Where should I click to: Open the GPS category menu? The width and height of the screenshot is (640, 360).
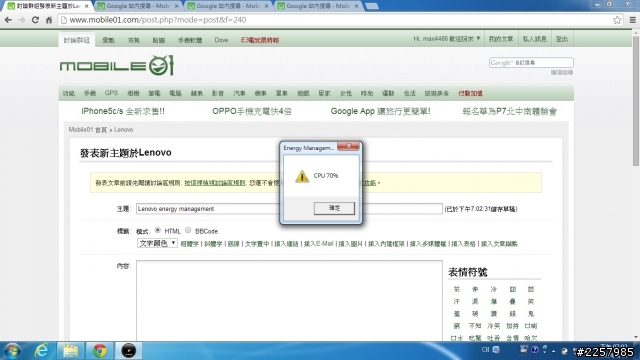tap(111, 93)
